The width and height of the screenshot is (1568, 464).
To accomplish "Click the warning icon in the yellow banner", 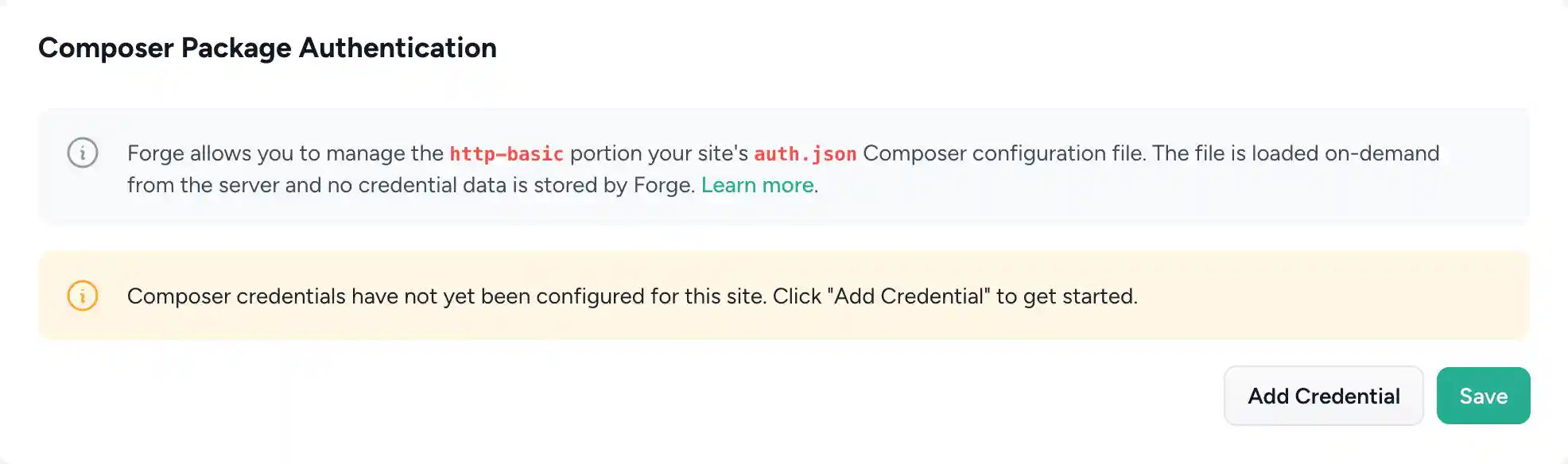I will [82, 296].
